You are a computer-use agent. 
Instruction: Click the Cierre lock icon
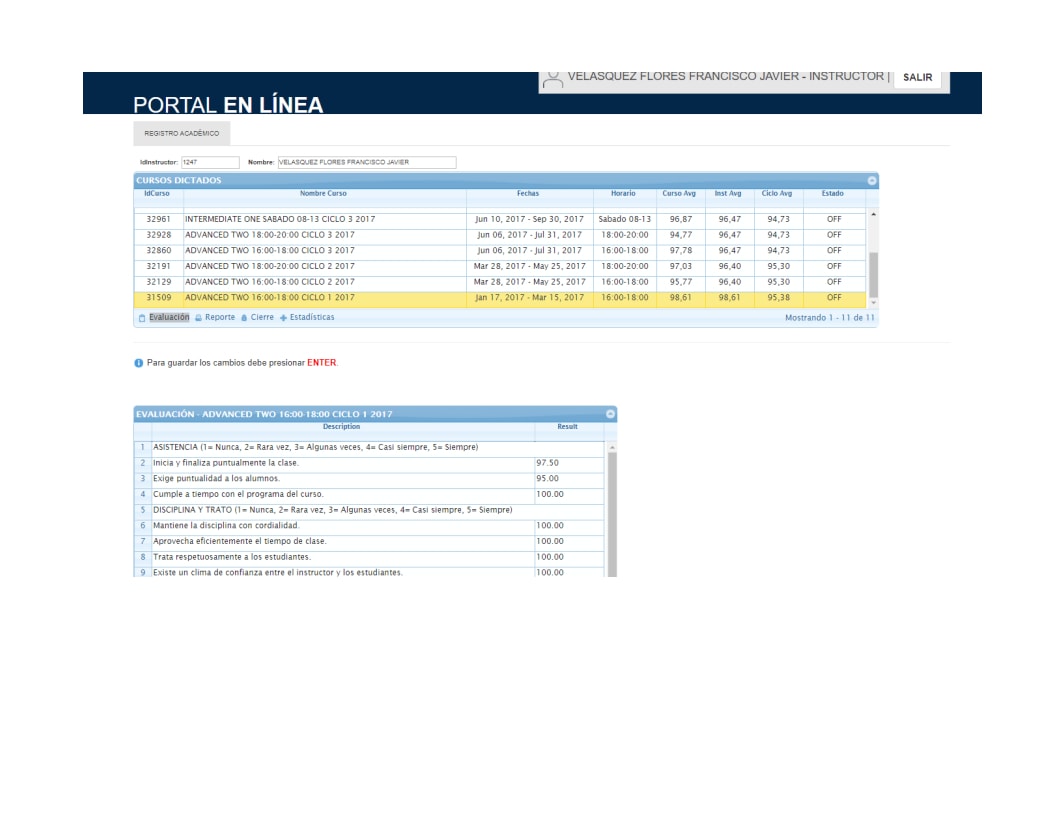pyautogui.click(x=244, y=318)
